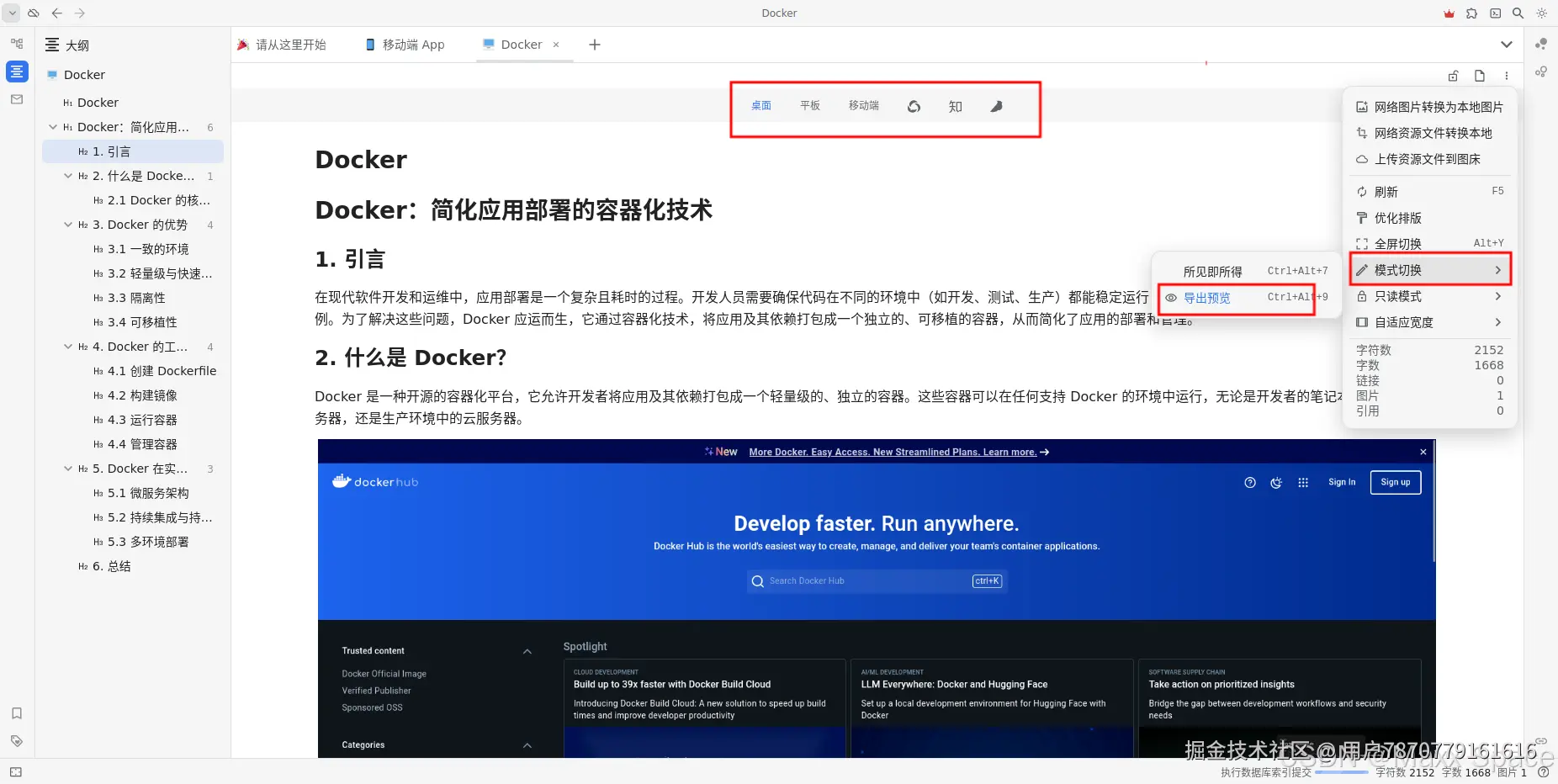Switch appearance mode via sun icon

click(1541, 13)
